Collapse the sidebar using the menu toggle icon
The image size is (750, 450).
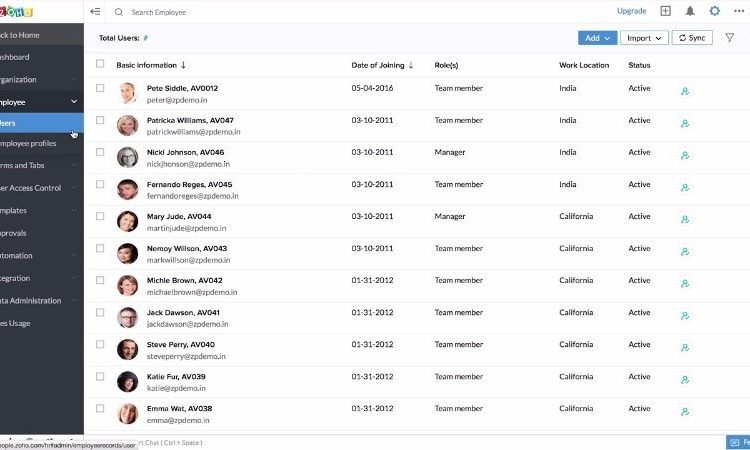(95, 12)
